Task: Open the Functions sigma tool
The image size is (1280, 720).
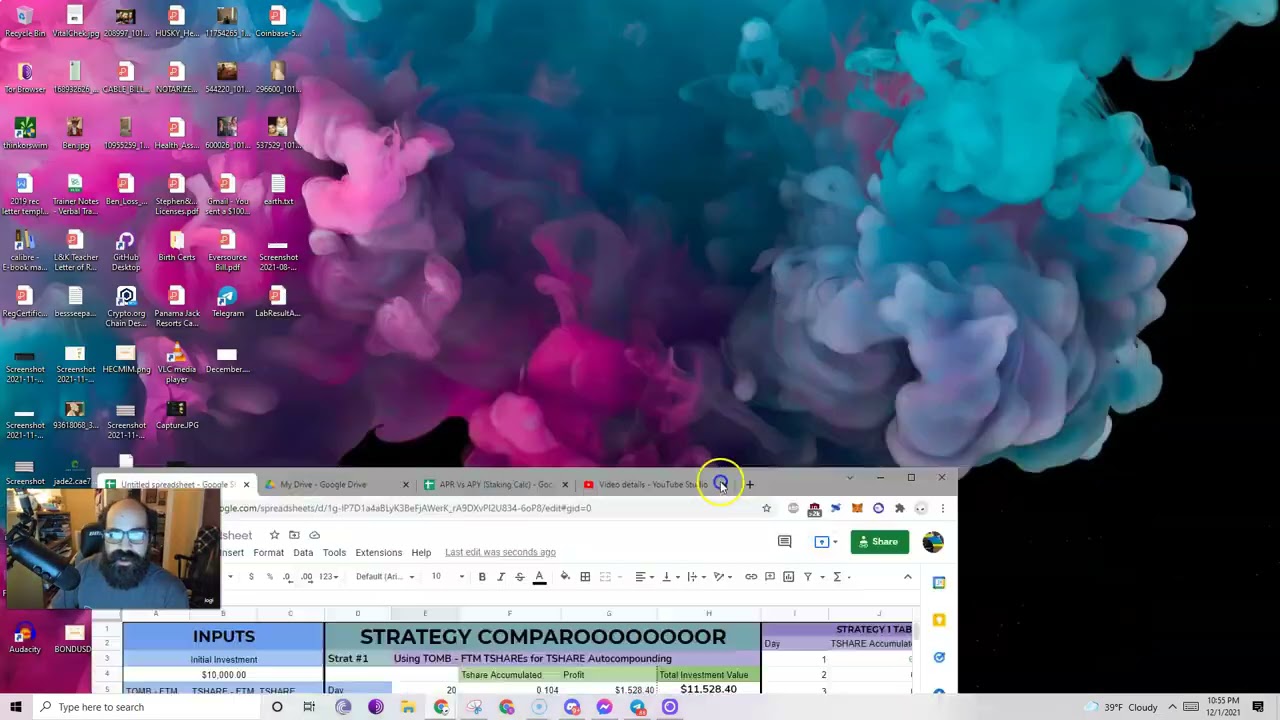Action: point(837,576)
